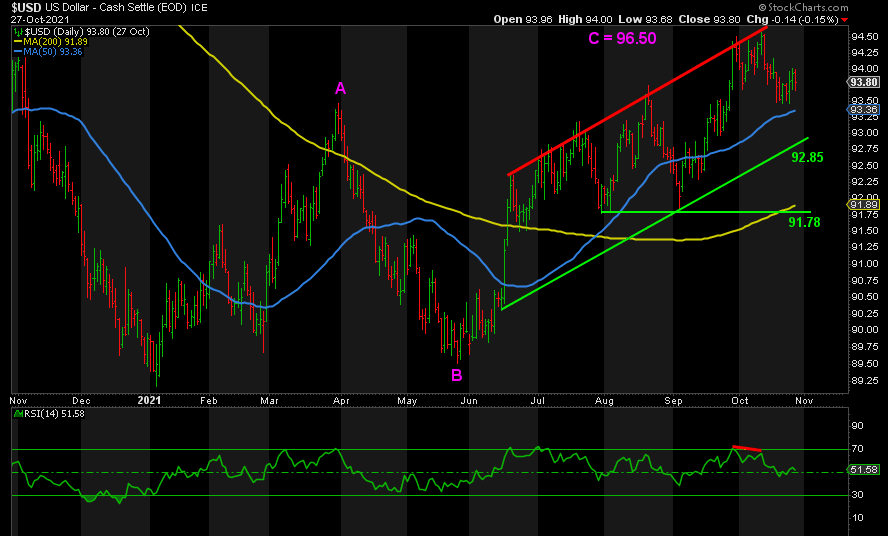Click the $USD daily price legend icon

pyautogui.click(x=18, y=31)
